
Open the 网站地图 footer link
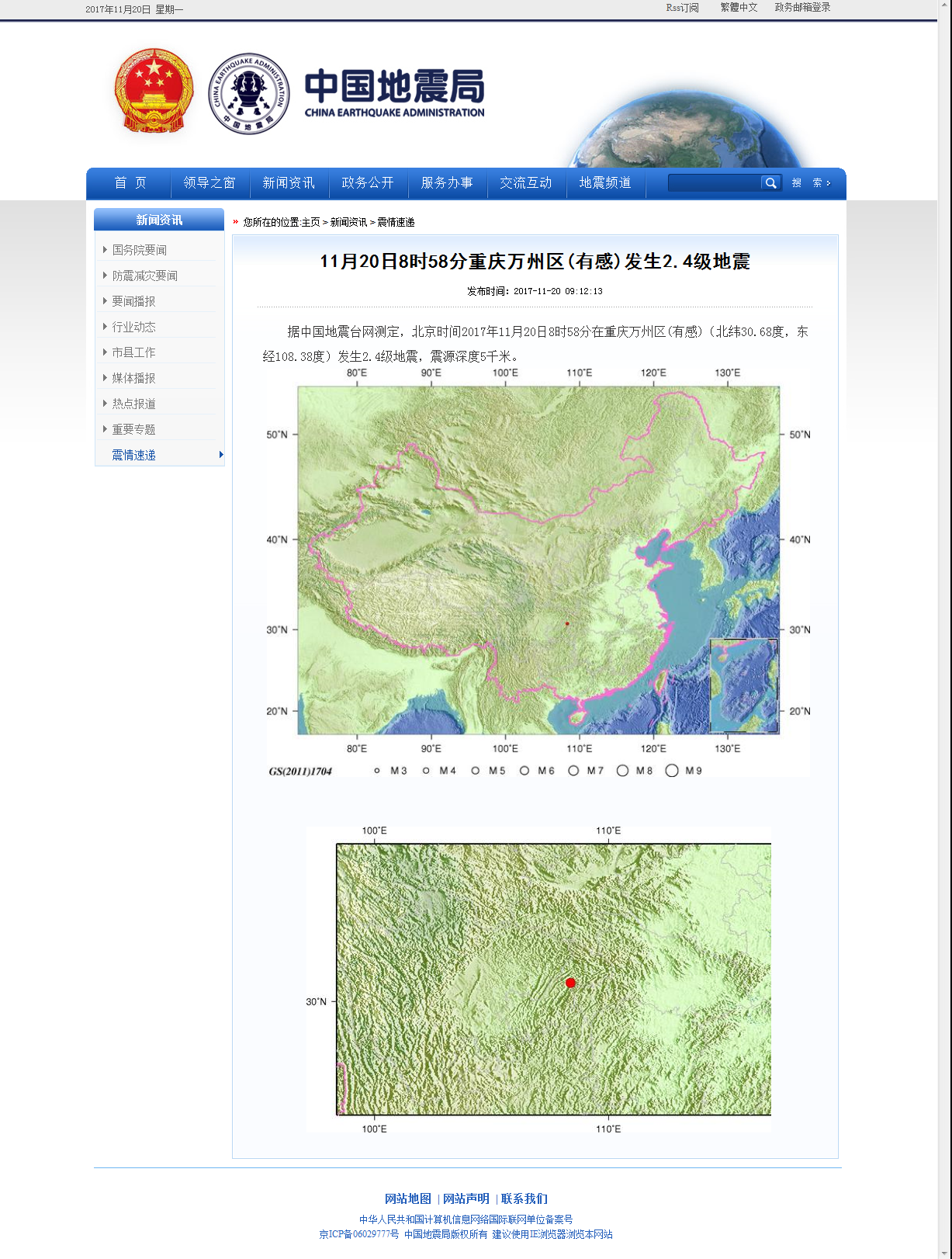click(x=408, y=1198)
